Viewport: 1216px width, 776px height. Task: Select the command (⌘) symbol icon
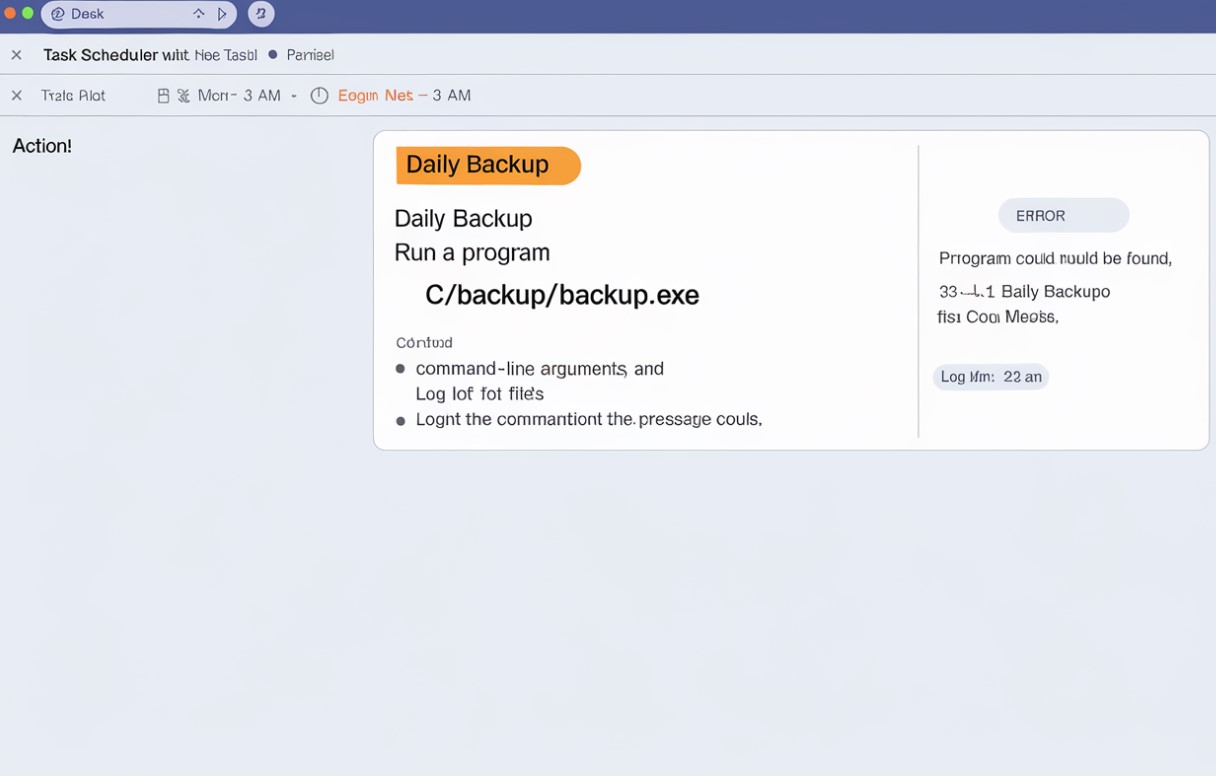pos(184,95)
